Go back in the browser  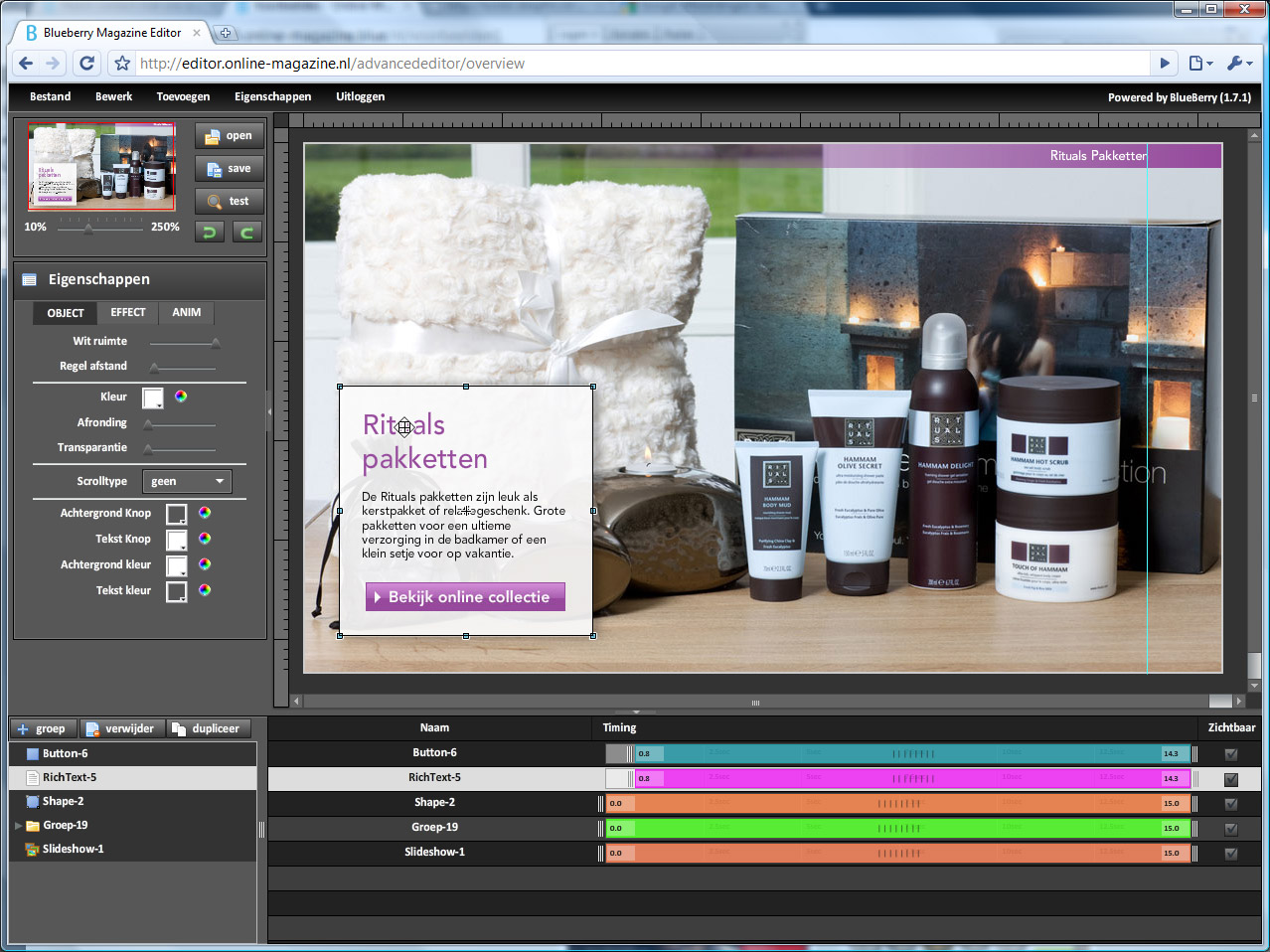[26, 64]
